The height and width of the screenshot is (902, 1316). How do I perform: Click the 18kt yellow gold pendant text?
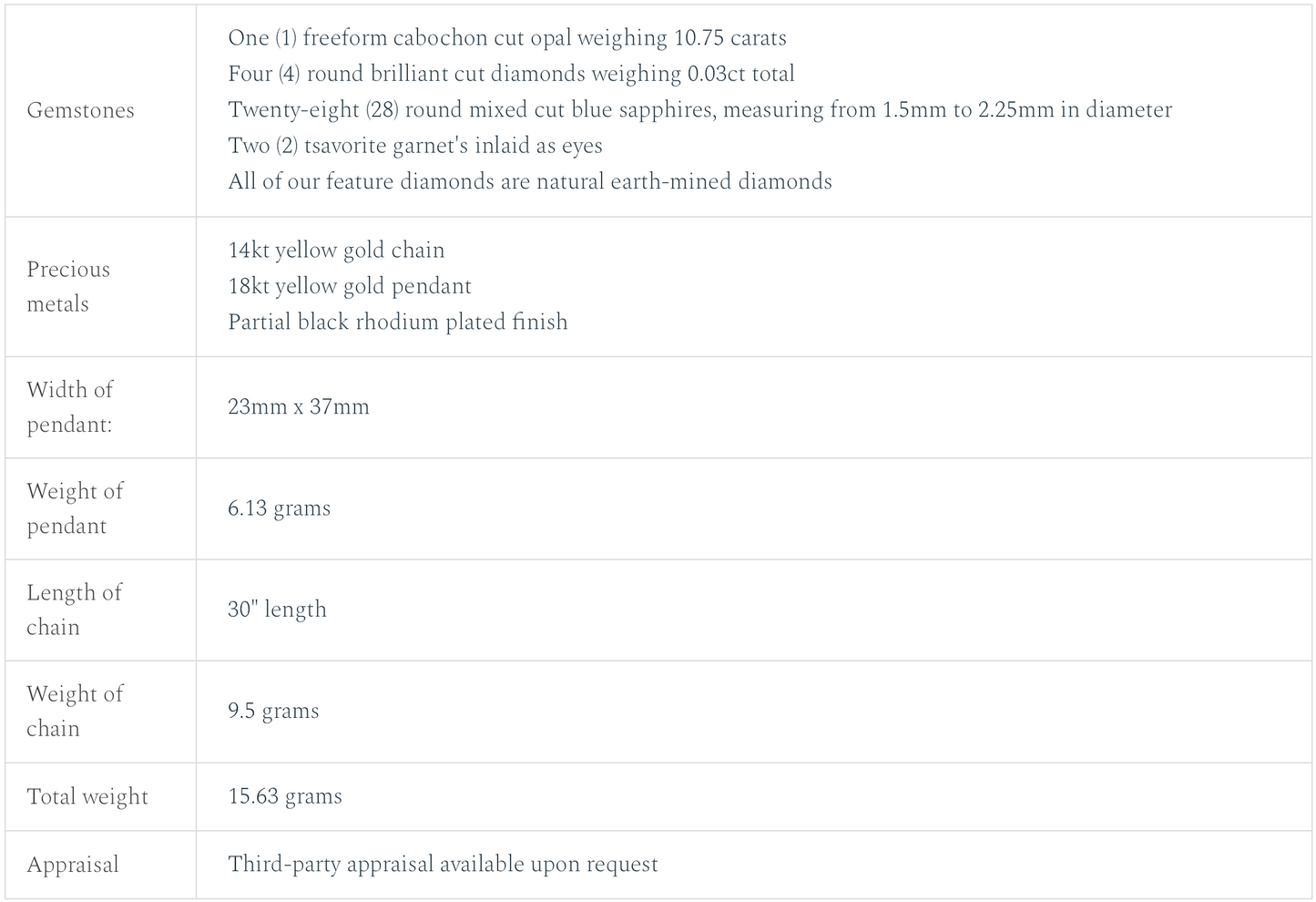[x=349, y=286]
